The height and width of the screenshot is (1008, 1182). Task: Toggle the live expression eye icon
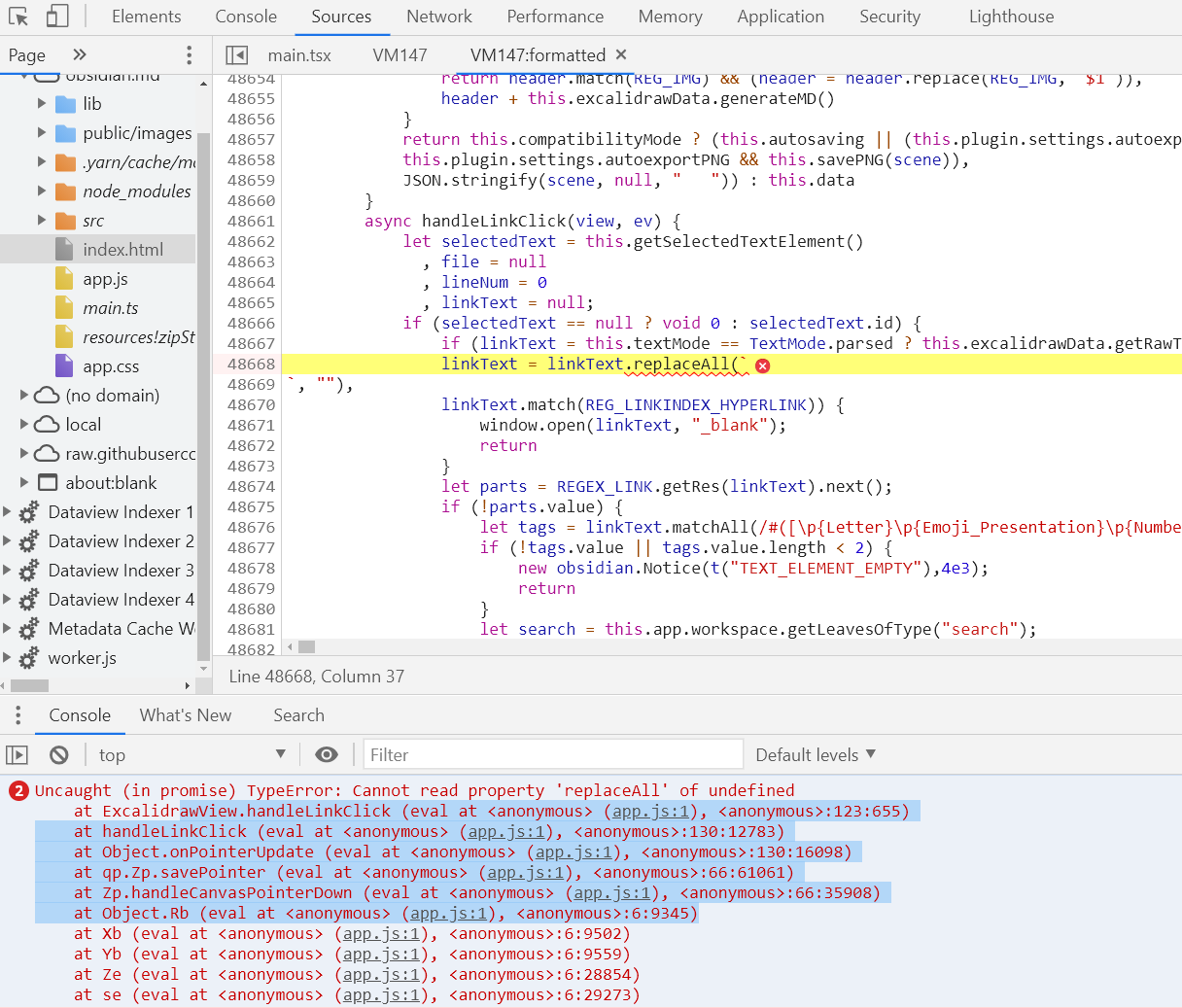(x=327, y=754)
